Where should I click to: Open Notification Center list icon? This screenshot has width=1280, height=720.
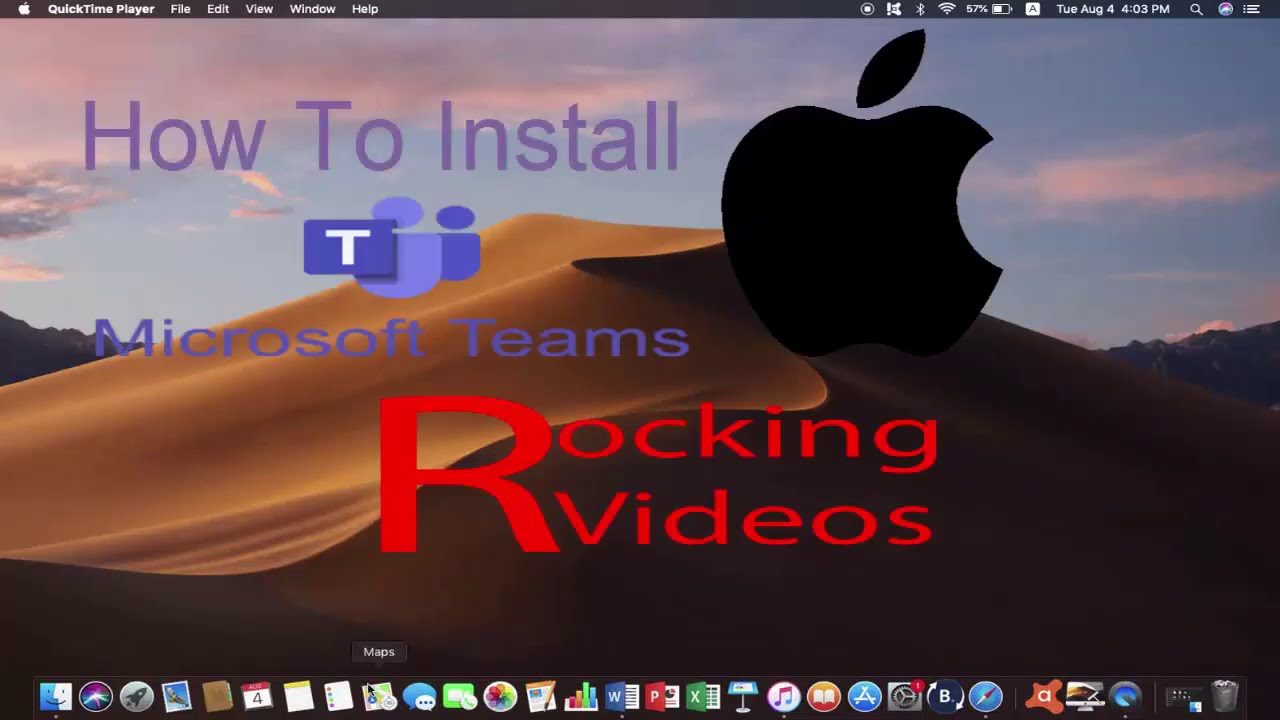pyautogui.click(x=1252, y=9)
